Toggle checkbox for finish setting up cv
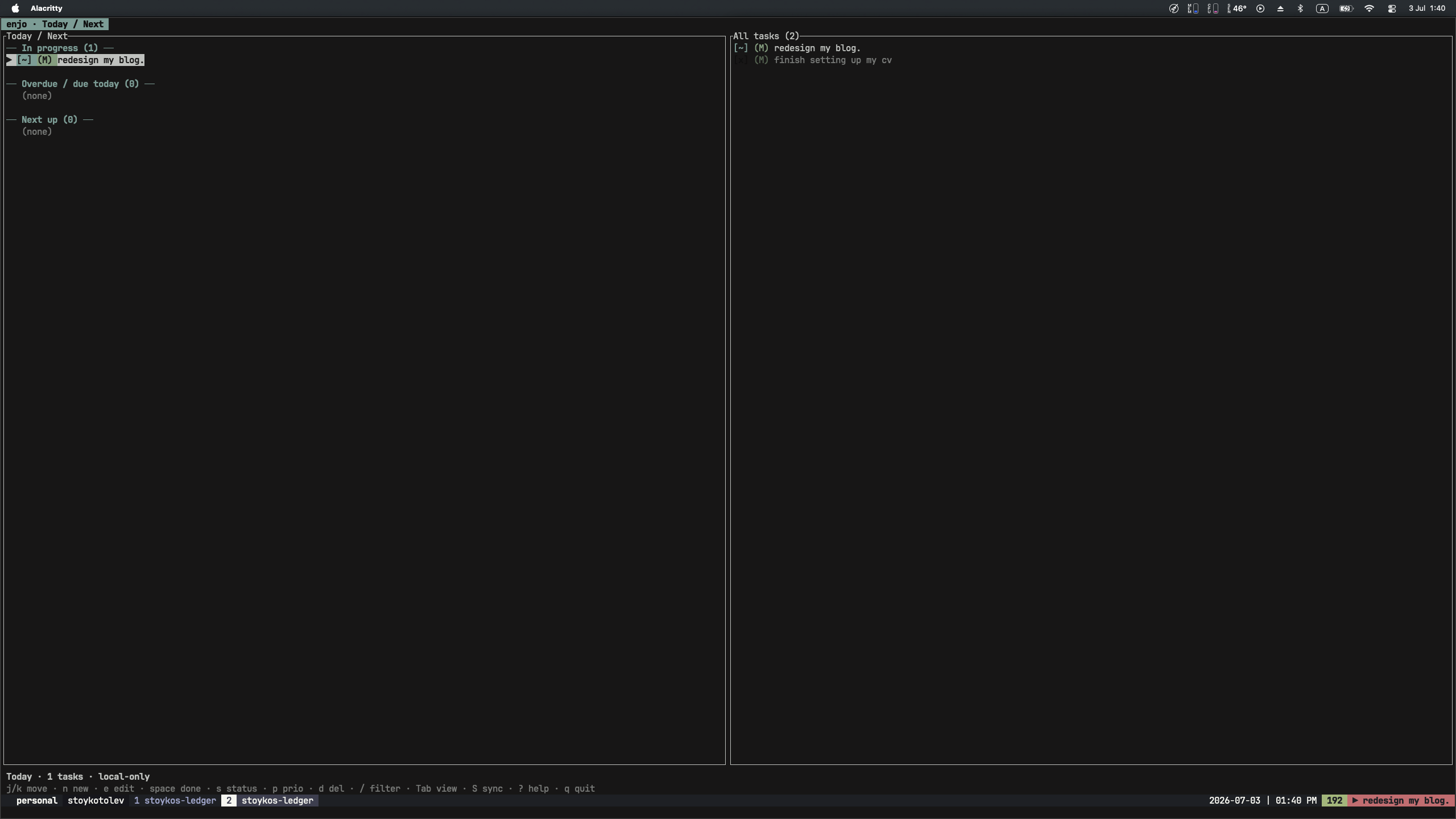1456x819 pixels. coord(741,60)
